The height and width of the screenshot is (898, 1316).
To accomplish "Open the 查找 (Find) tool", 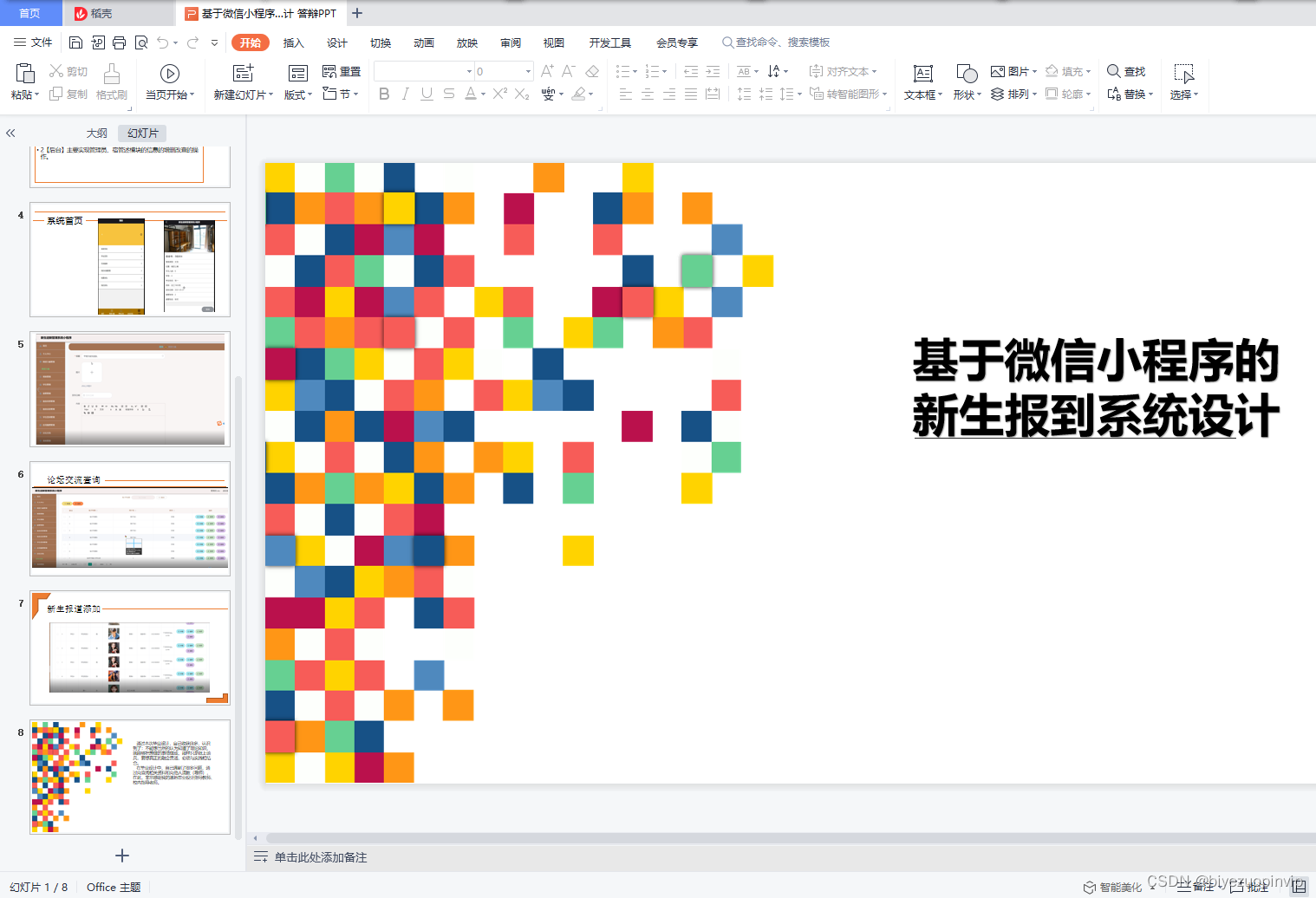I will [1126, 71].
